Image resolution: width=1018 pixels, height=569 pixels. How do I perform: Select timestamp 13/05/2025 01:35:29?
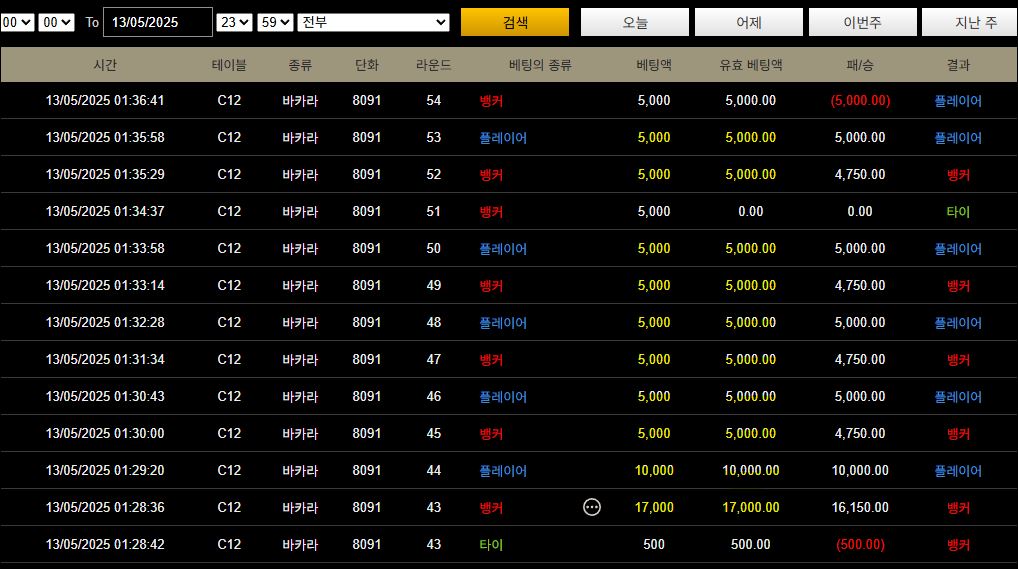coord(105,174)
